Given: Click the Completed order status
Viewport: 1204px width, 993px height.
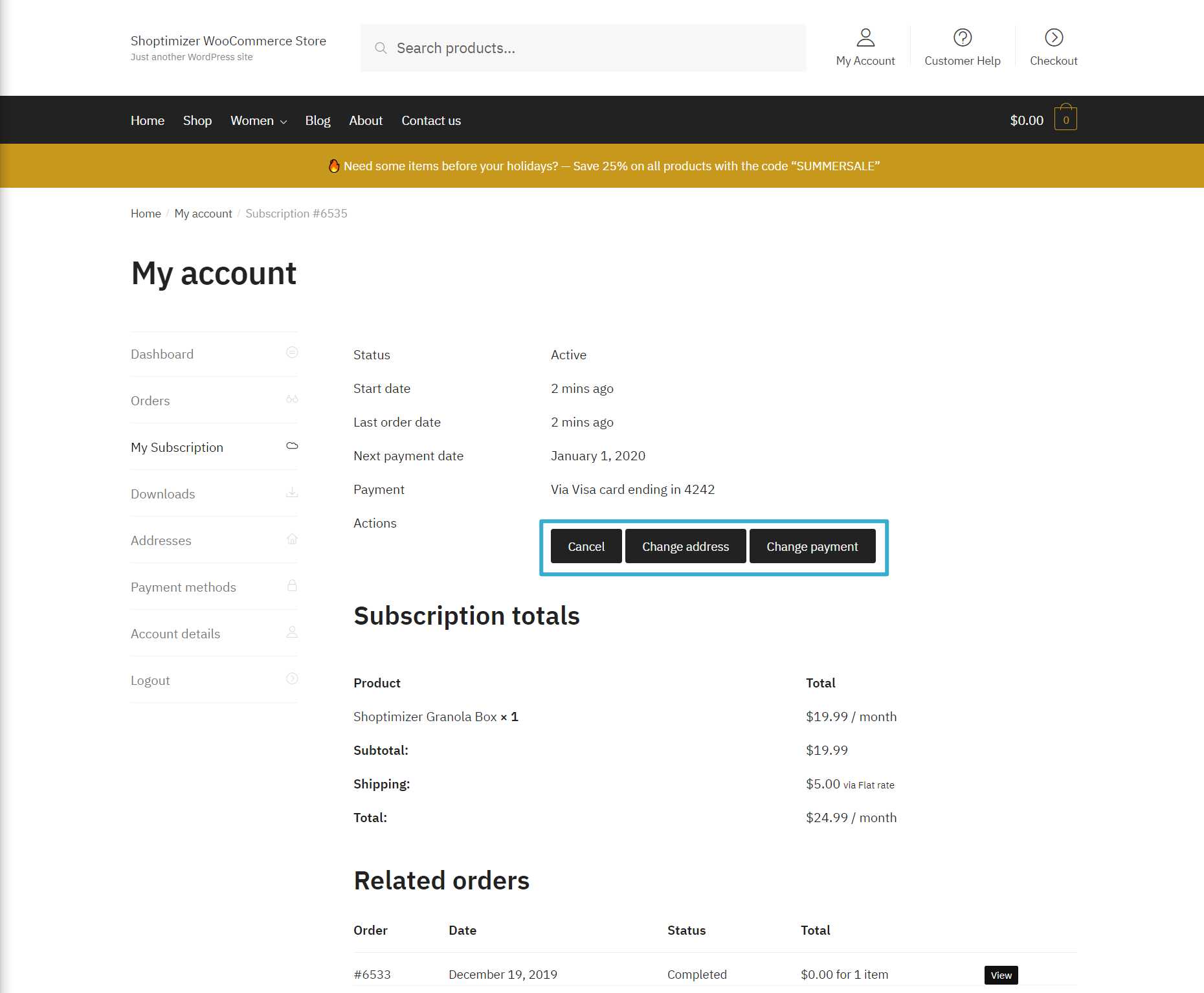Looking at the screenshot, I should tap(697, 974).
